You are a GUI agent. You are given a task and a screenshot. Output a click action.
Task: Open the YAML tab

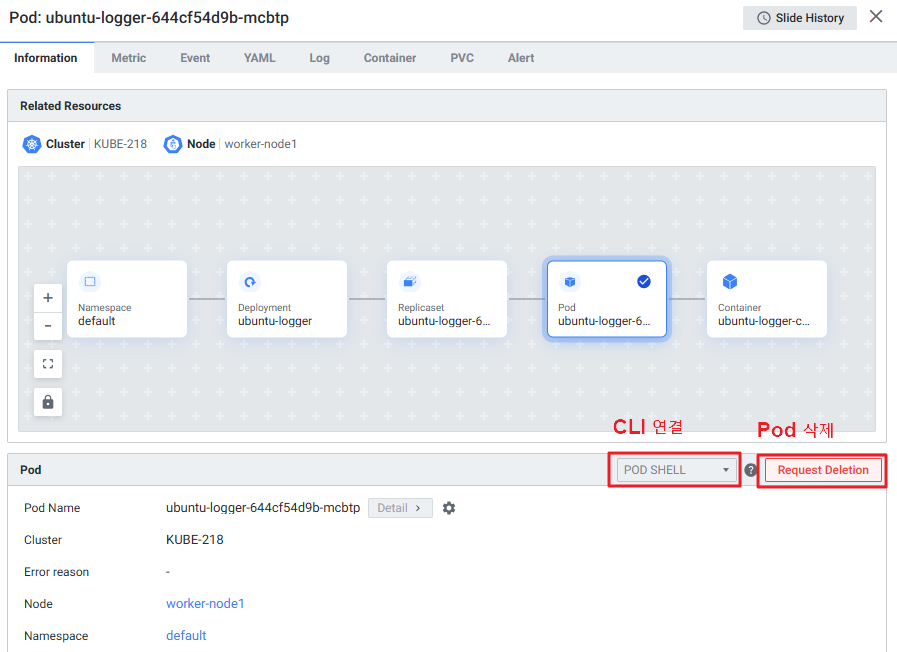(x=260, y=58)
